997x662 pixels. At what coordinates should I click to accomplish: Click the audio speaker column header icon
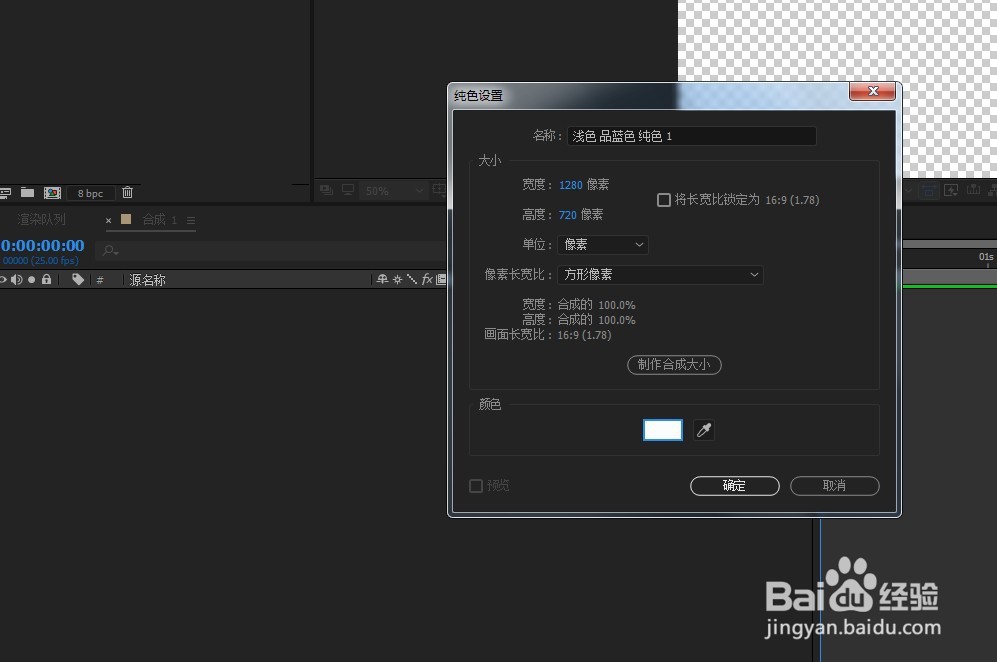(x=17, y=279)
